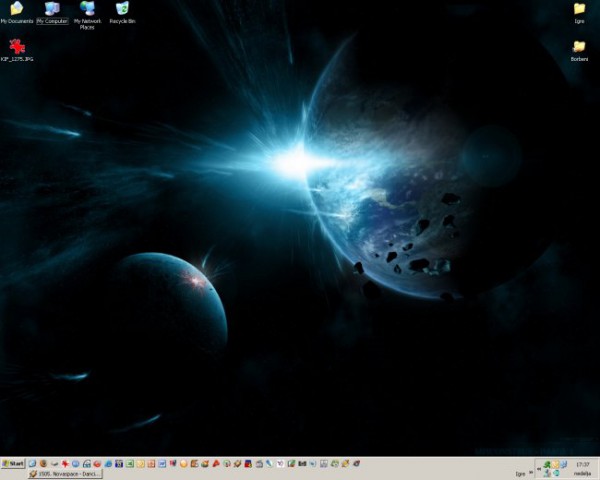Show hidden tray icons with the arrow
This screenshot has height=480, width=600.
coord(539,469)
